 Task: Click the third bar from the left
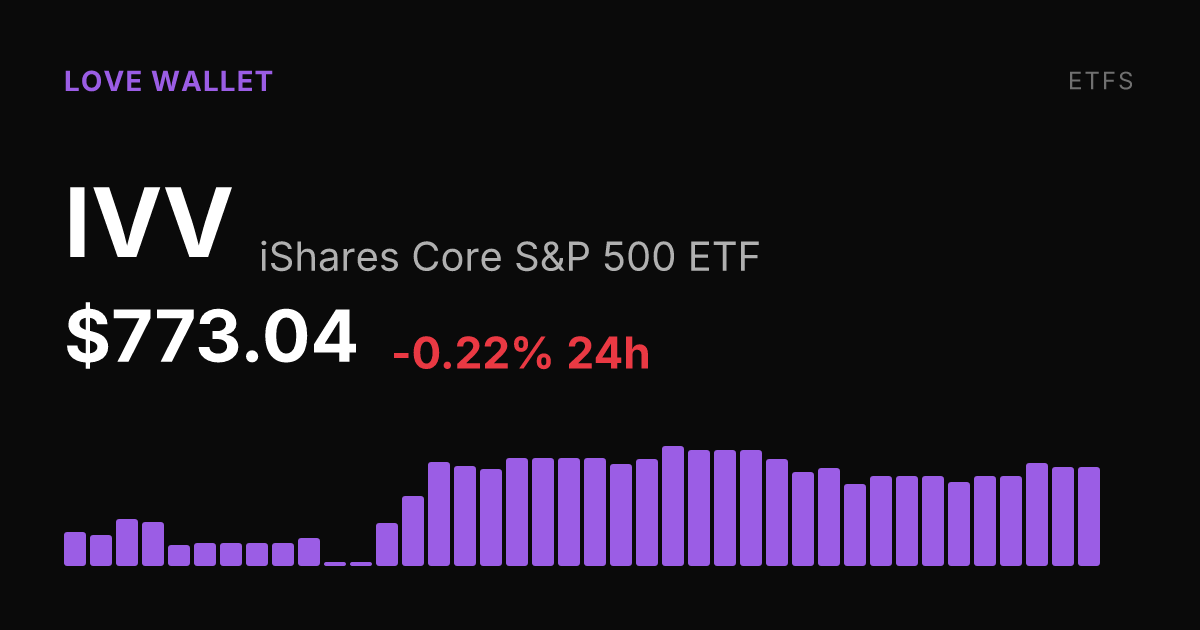[127, 542]
